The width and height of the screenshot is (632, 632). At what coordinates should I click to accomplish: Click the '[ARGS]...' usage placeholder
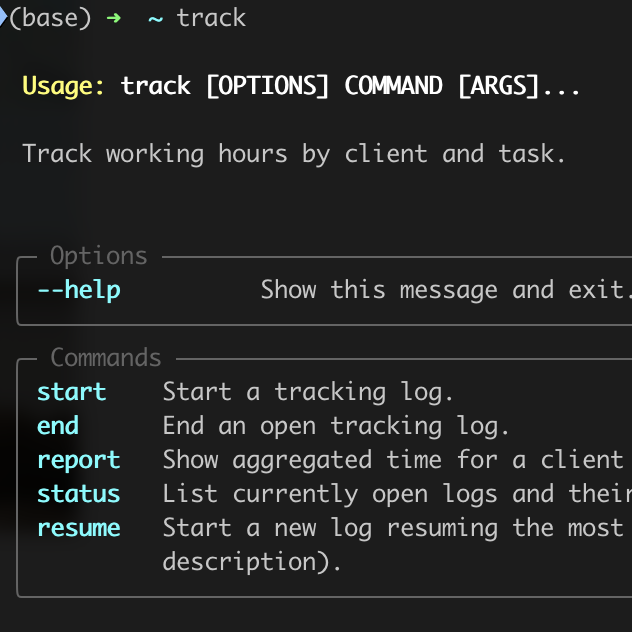click(x=519, y=86)
